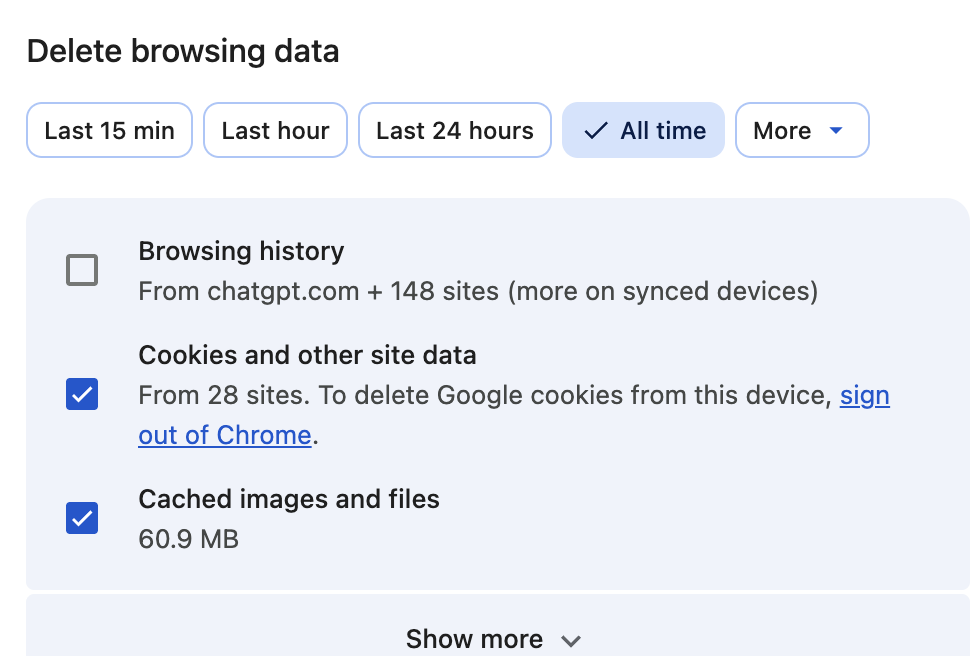Click the empty Browsing history checkbox square
Viewport: 970px width, 656px height.
click(x=81, y=270)
